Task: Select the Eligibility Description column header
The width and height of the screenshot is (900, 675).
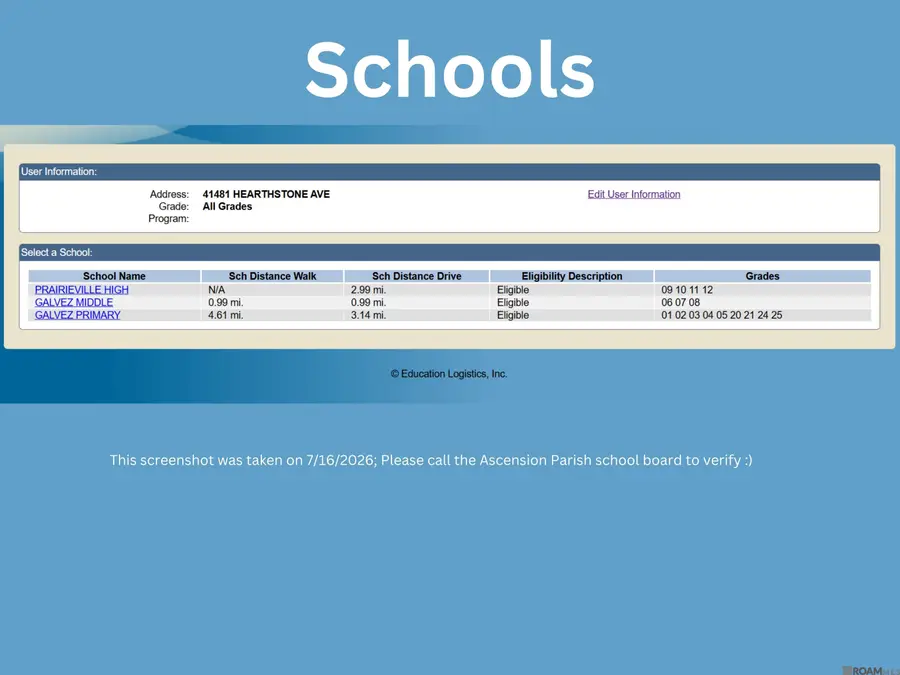Action: pyautogui.click(x=572, y=276)
